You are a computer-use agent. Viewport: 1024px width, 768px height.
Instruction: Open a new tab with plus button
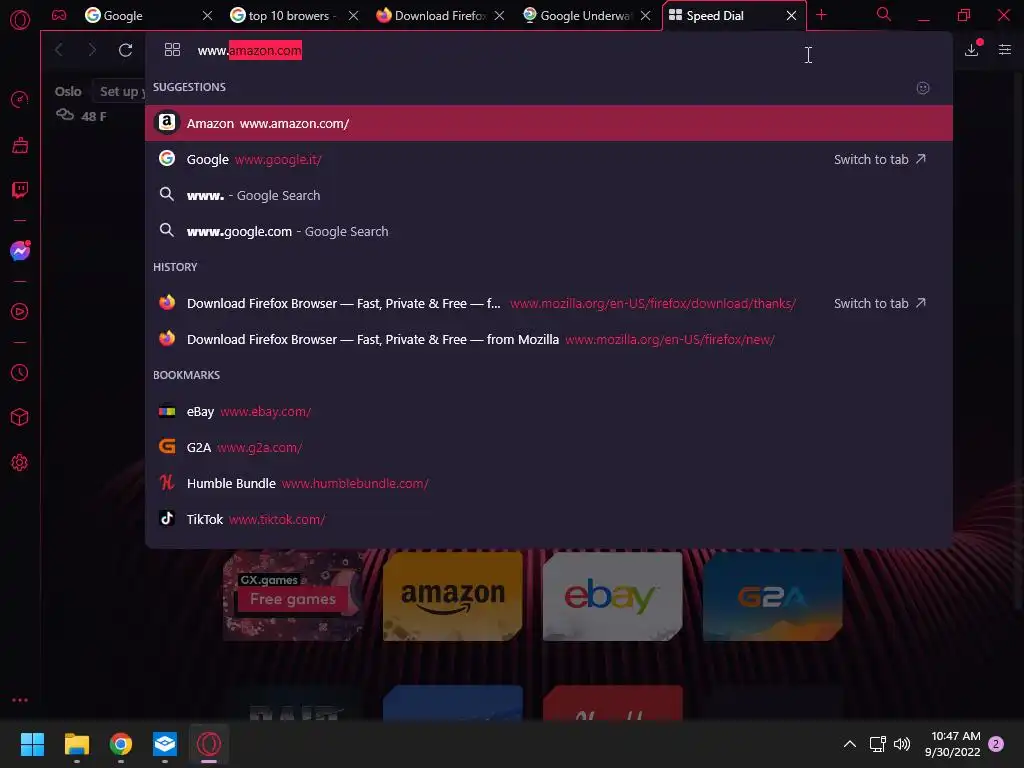[x=822, y=15]
